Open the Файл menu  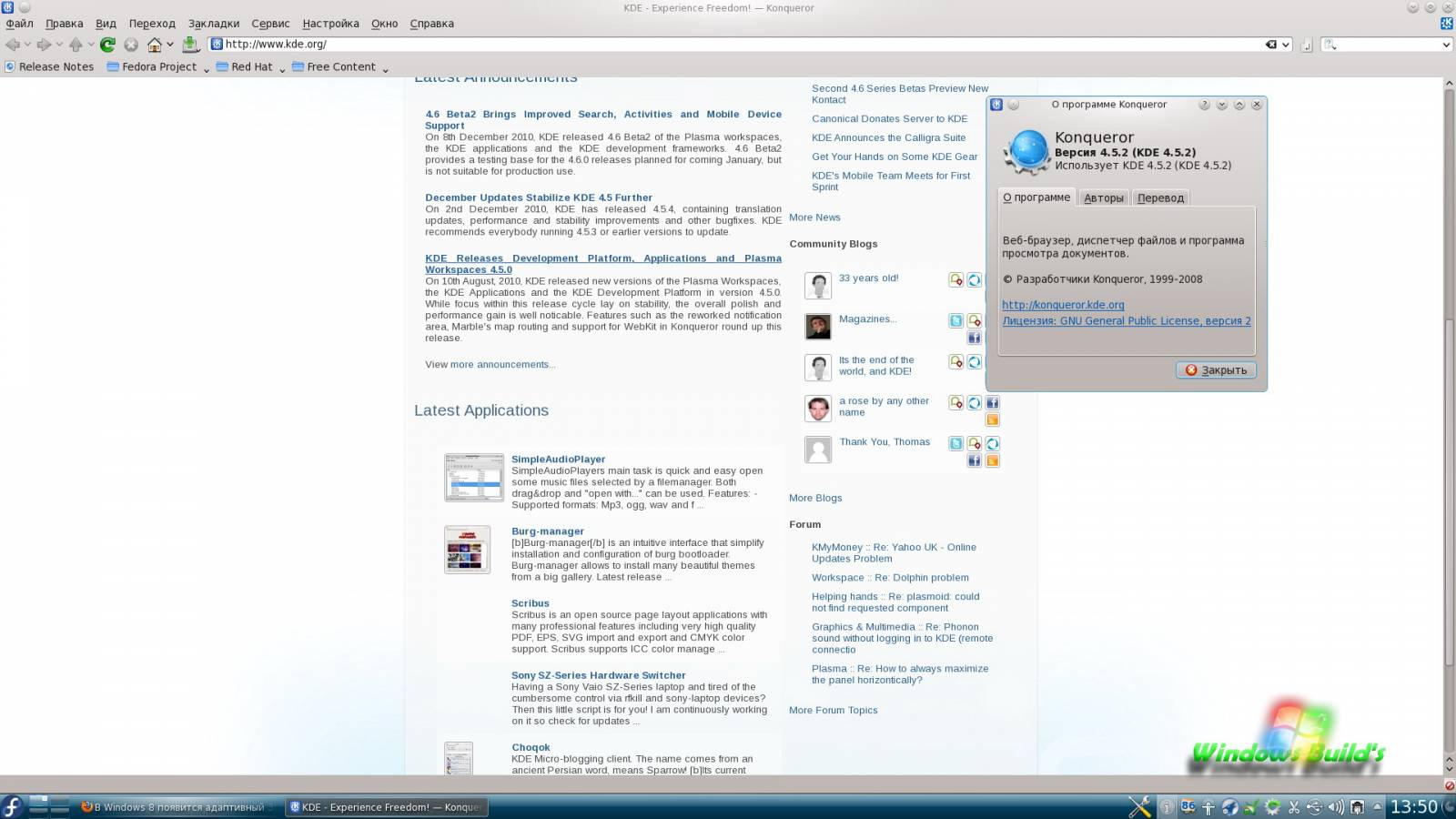pyautogui.click(x=19, y=24)
